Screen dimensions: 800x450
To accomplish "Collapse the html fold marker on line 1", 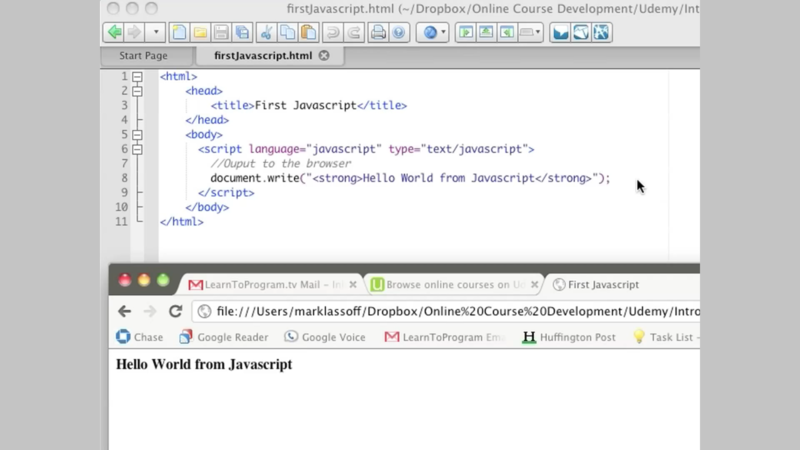I will pos(137,77).
